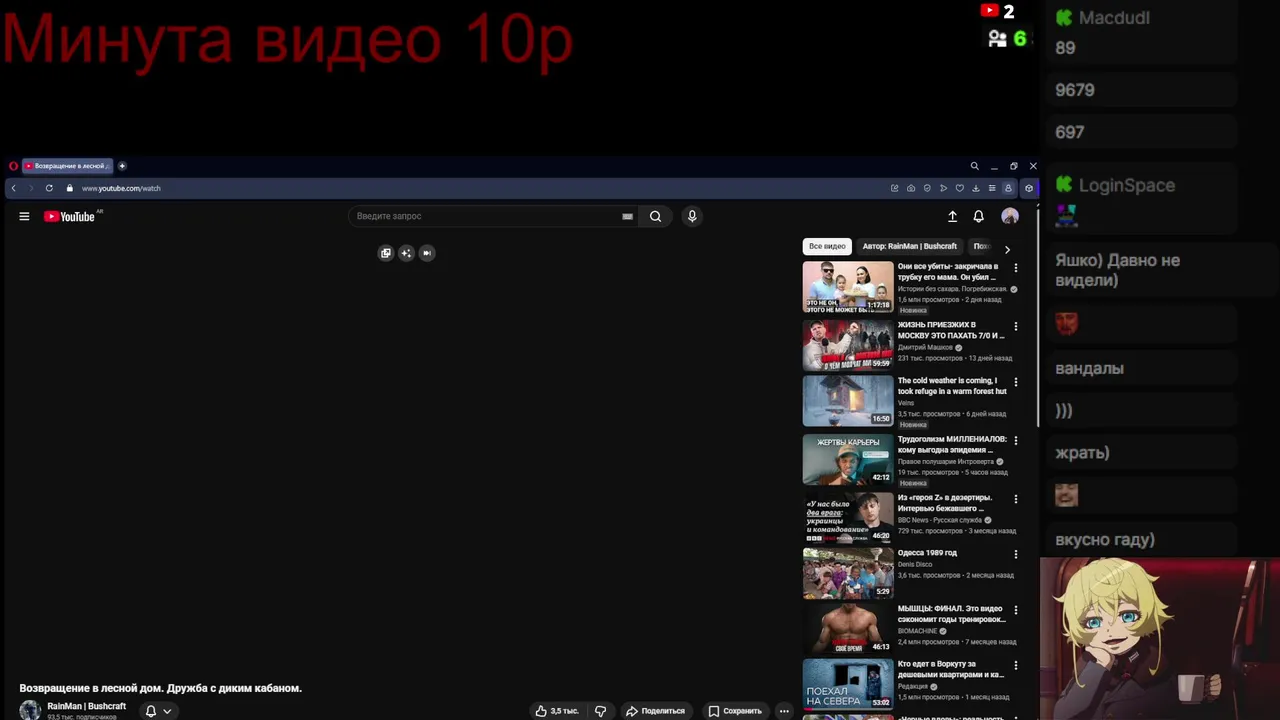1280x720 pixels.
Task: Open YouTube notifications bell in header
Action: [979, 216]
